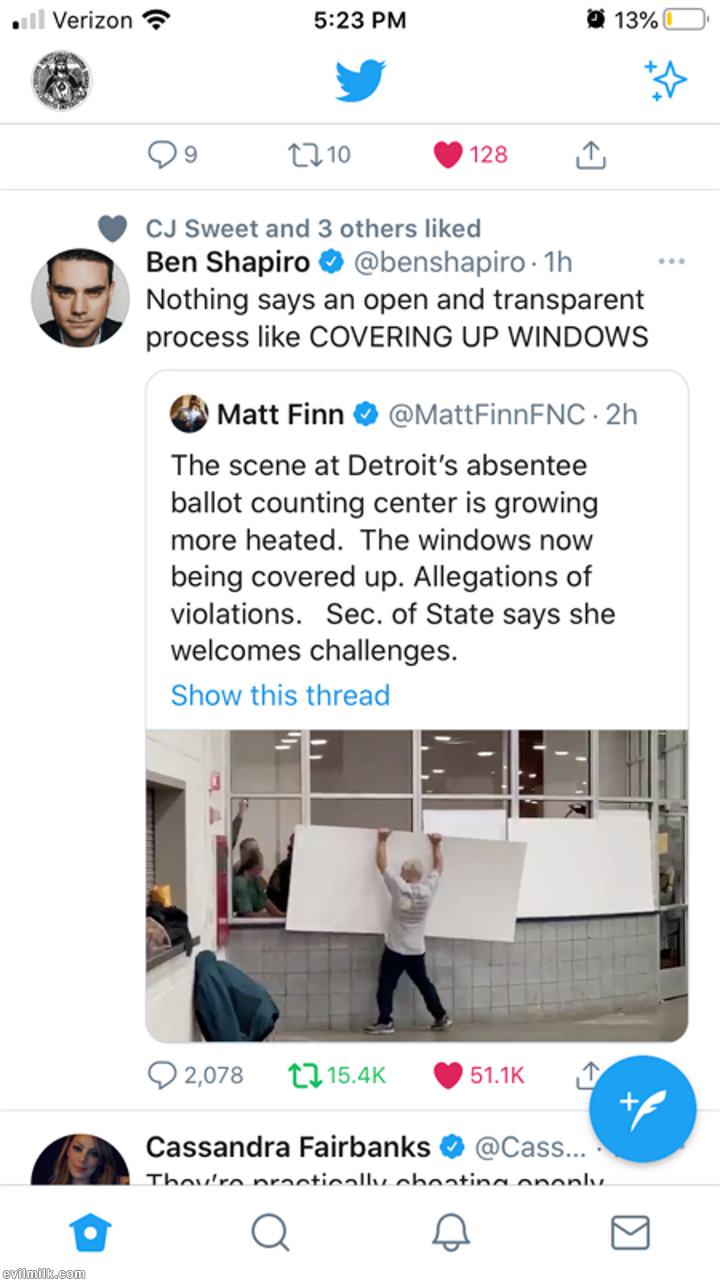Tap the Twitter bird logo
This screenshot has height=1280, width=720.
click(360, 80)
